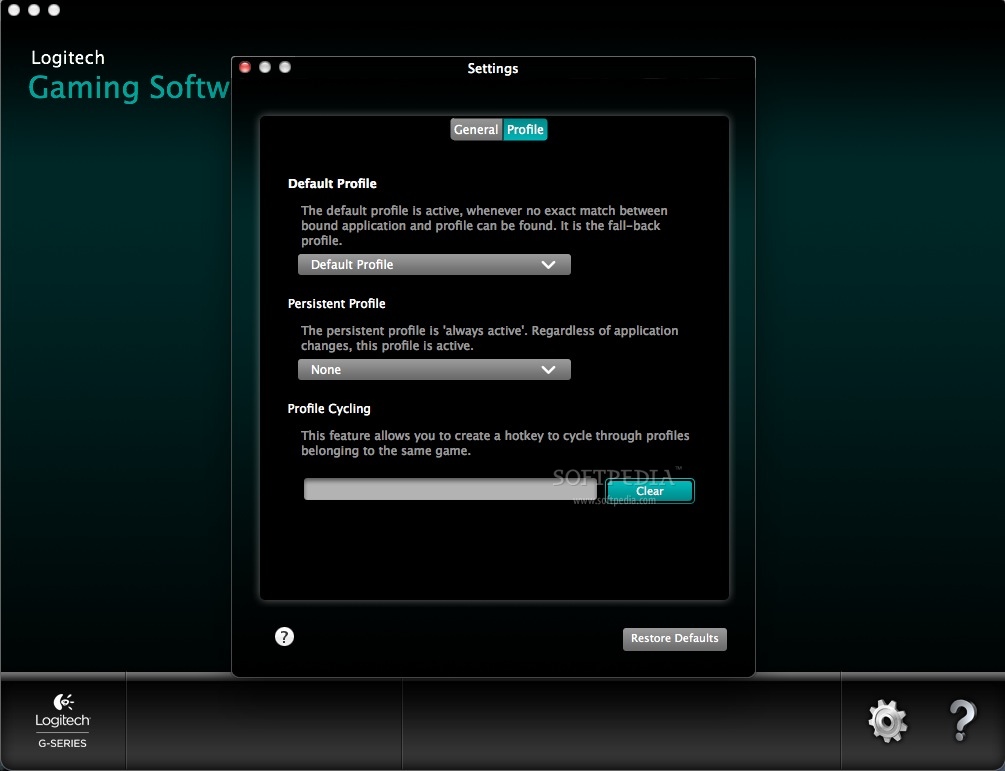Image resolution: width=1005 pixels, height=771 pixels.
Task: Switch to the General tab
Action: [476, 129]
